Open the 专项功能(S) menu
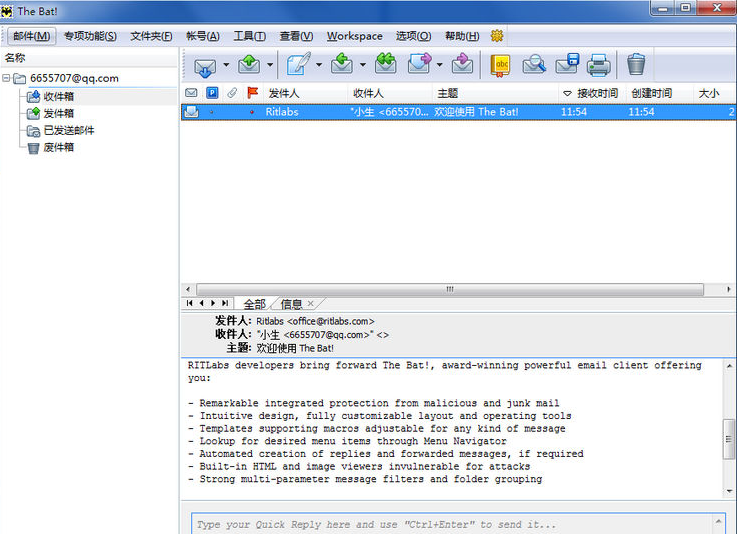The image size is (737, 534). pyautogui.click(x=90, y=36)
